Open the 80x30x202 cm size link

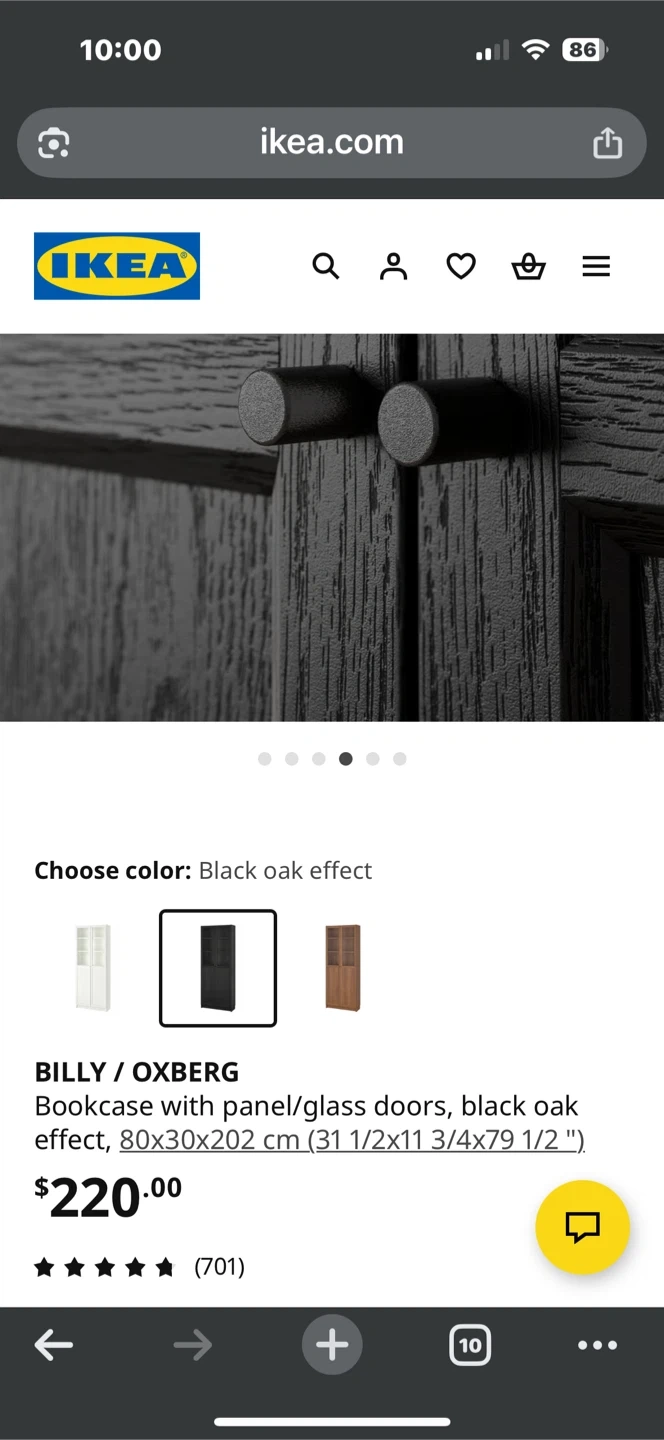352,1139
